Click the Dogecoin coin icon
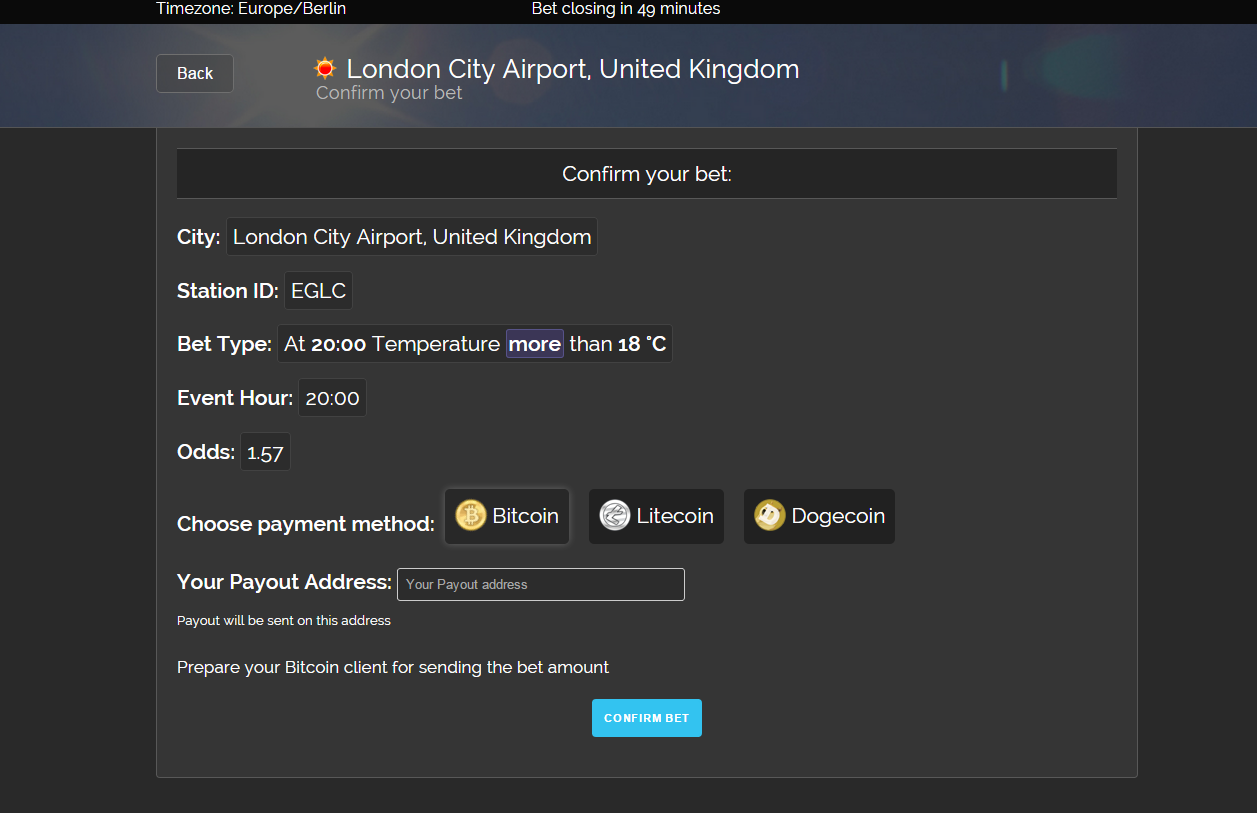 point(770,515)
